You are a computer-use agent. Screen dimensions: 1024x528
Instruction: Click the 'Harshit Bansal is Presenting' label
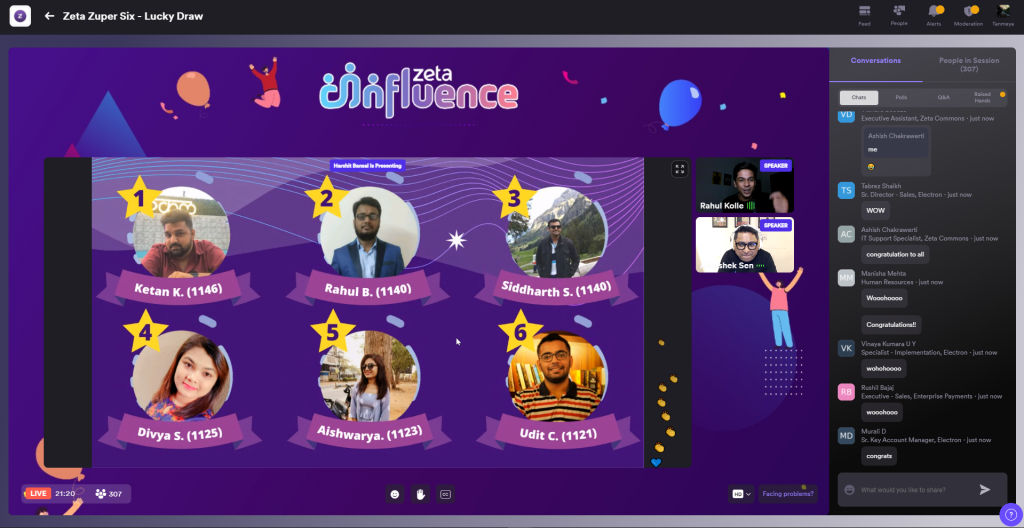[x=368, y=166]
